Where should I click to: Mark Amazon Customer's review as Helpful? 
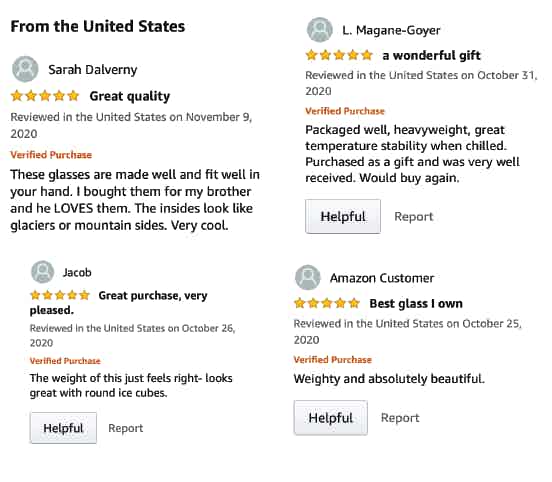[331, 418]
